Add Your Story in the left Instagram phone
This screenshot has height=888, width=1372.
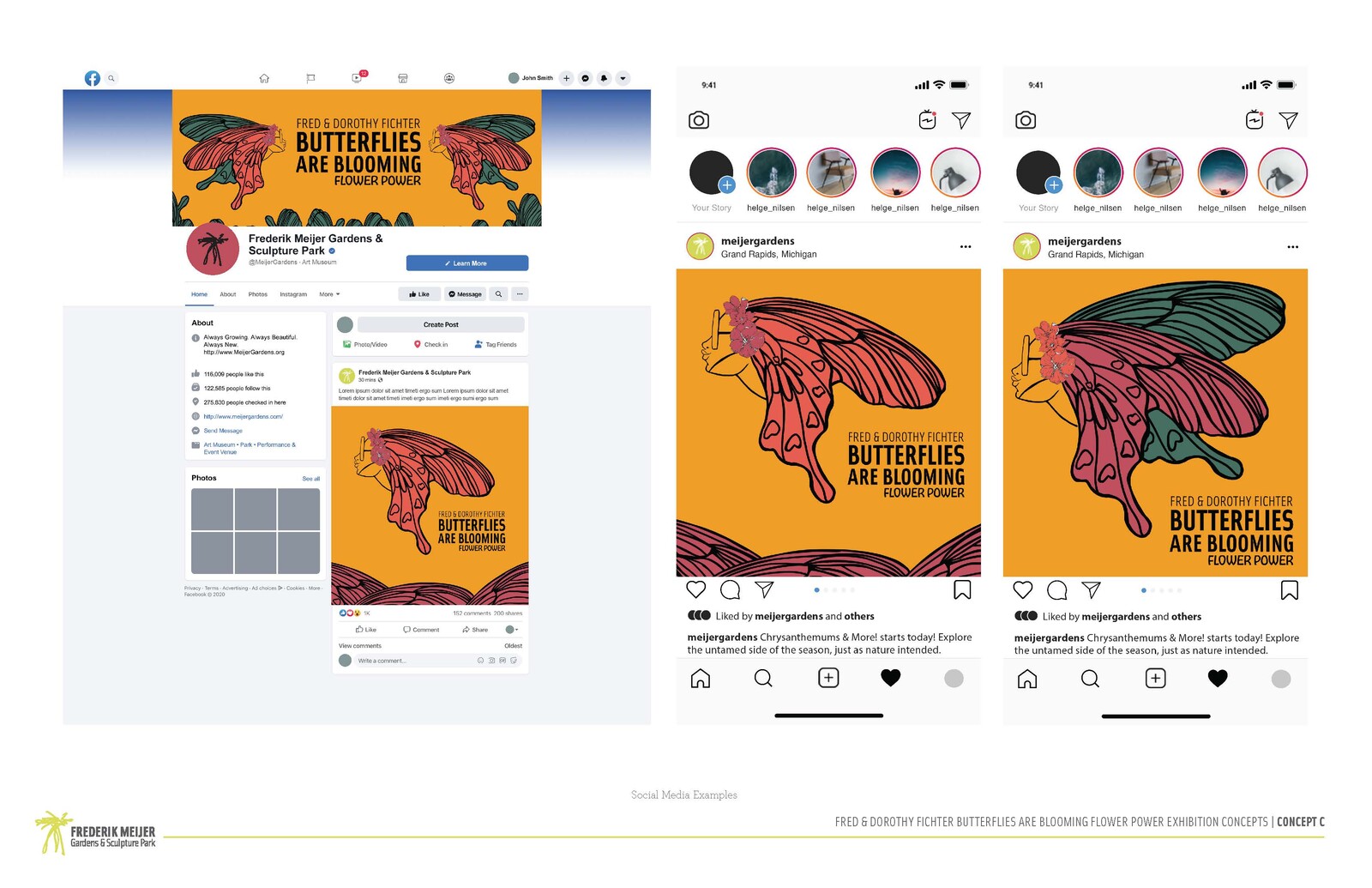point(712,180)
